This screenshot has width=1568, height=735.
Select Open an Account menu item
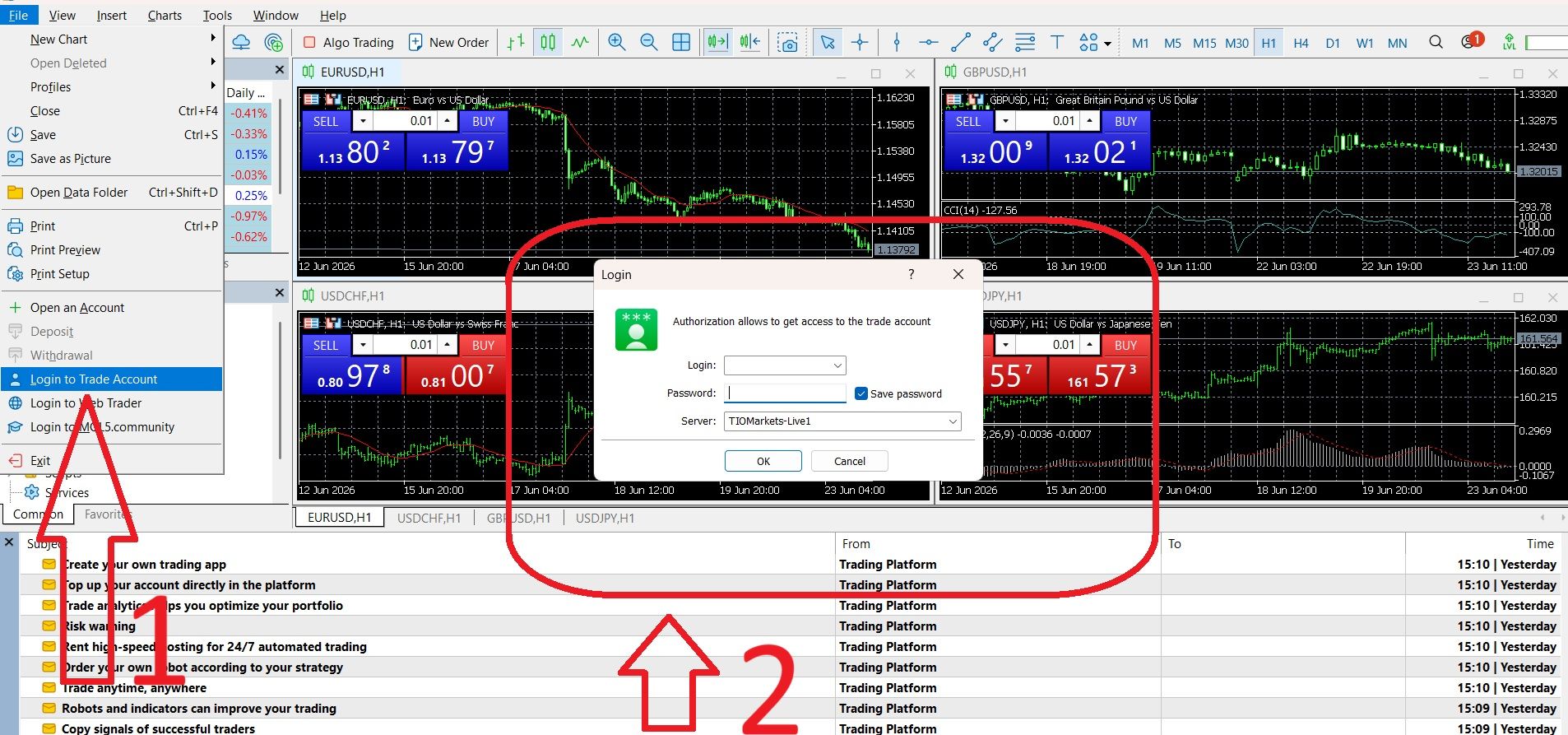pos(112,308)
